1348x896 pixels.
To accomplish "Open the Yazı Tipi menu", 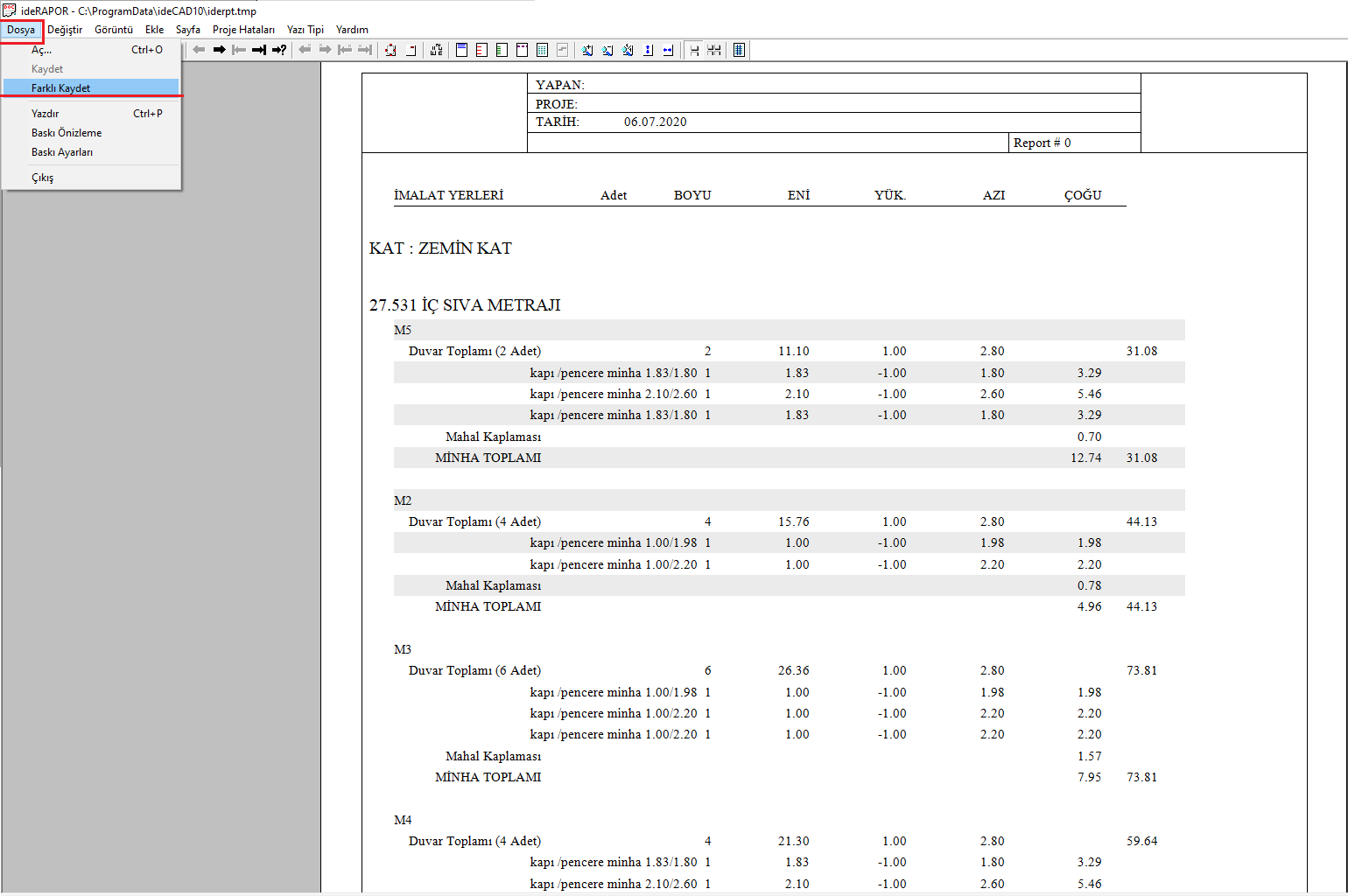I will pyautogui.click(x=305, y=30).
